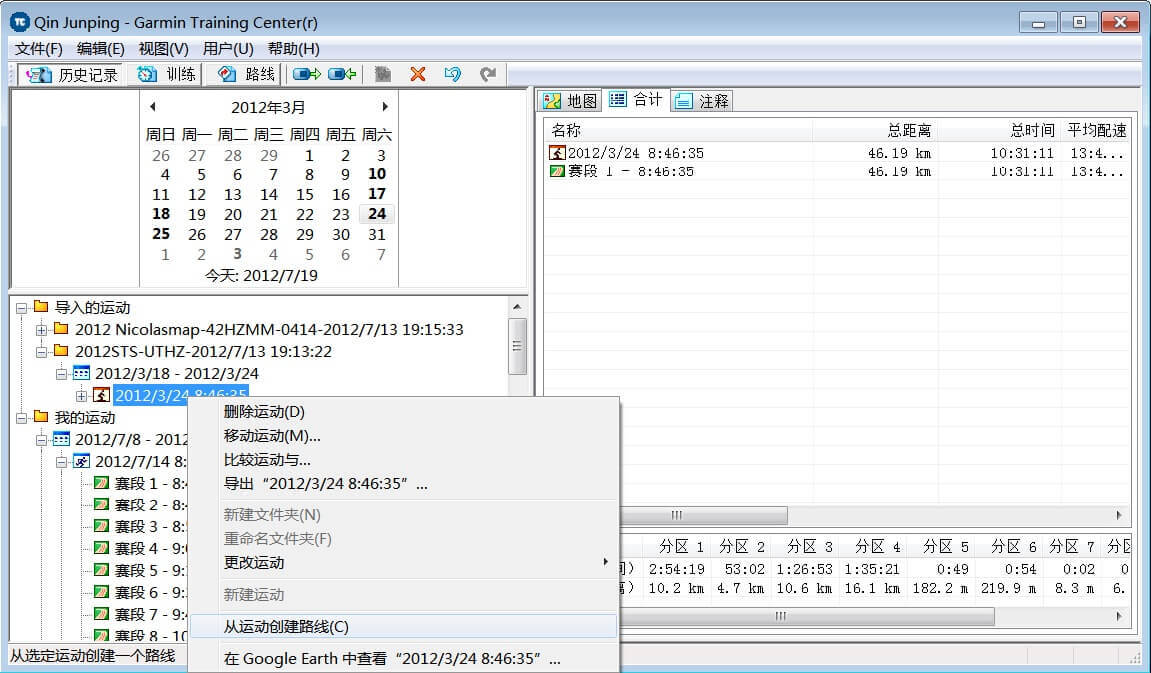Click the red X delete toolbar icon

pyautogui.click(x=418, y=74)
